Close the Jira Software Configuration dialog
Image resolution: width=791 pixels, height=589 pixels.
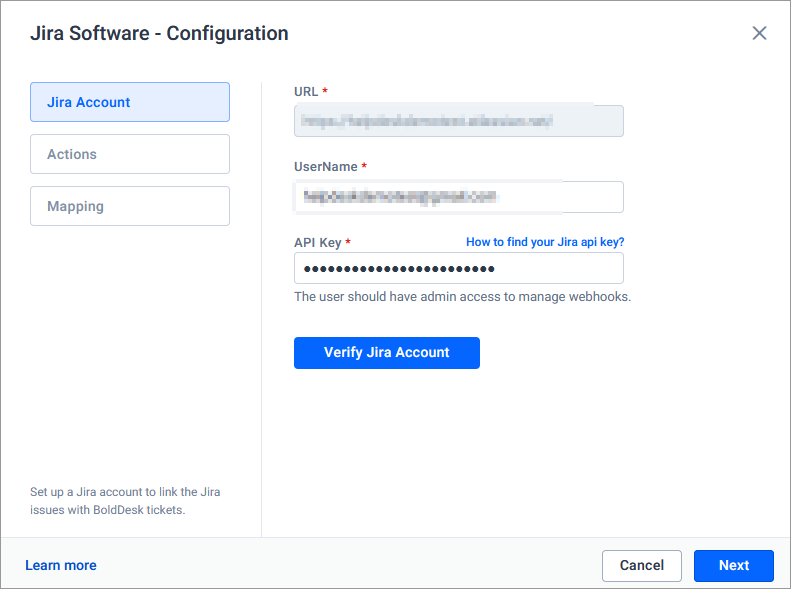click(x=759, y=33)
